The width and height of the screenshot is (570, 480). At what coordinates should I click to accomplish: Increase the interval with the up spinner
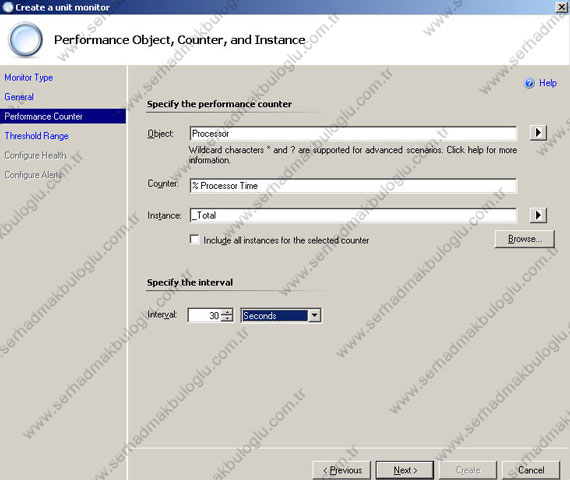(x=227, y=312)
